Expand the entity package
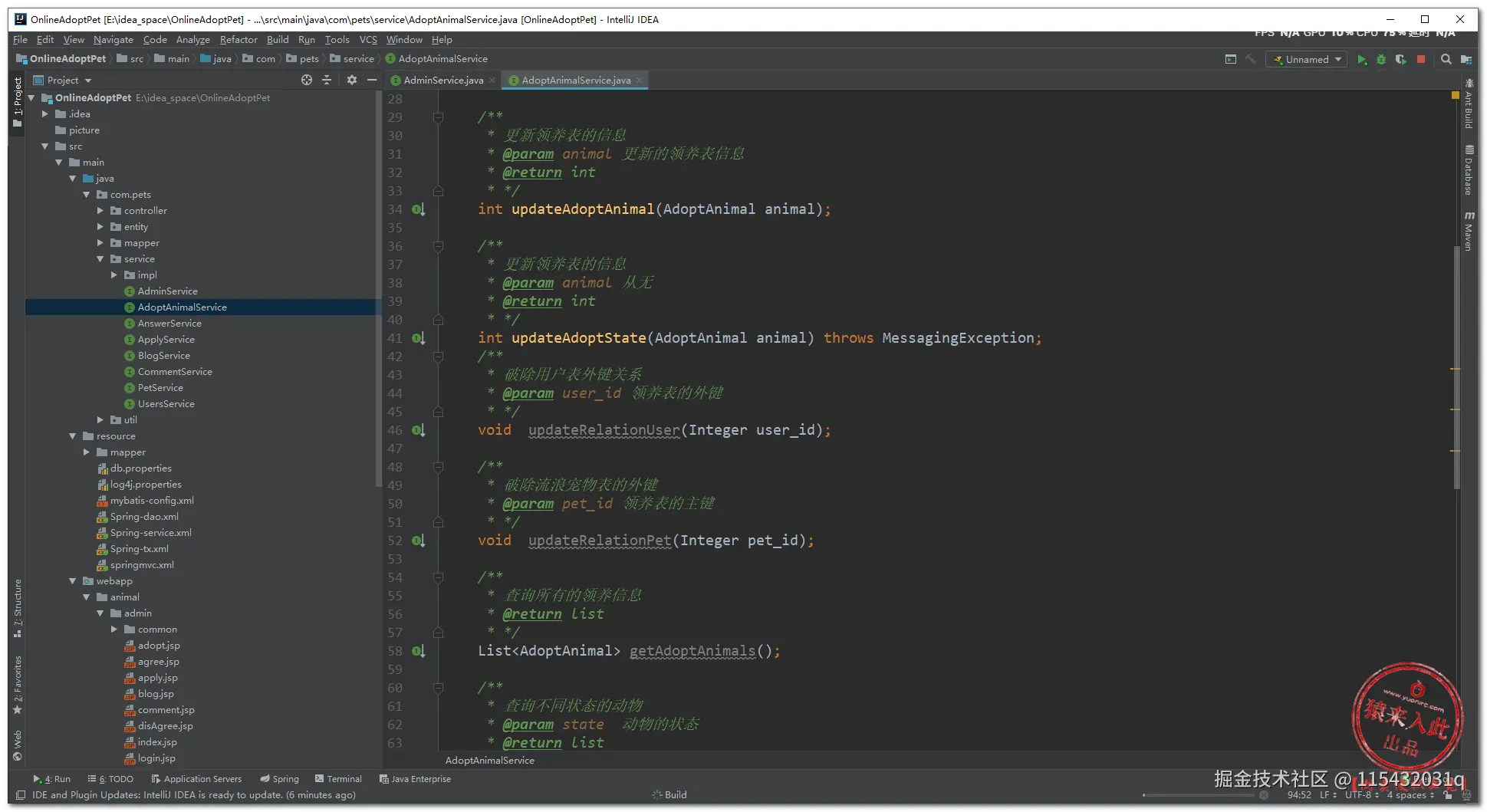This screenshot has width=1487, height=812. point(100,227)
